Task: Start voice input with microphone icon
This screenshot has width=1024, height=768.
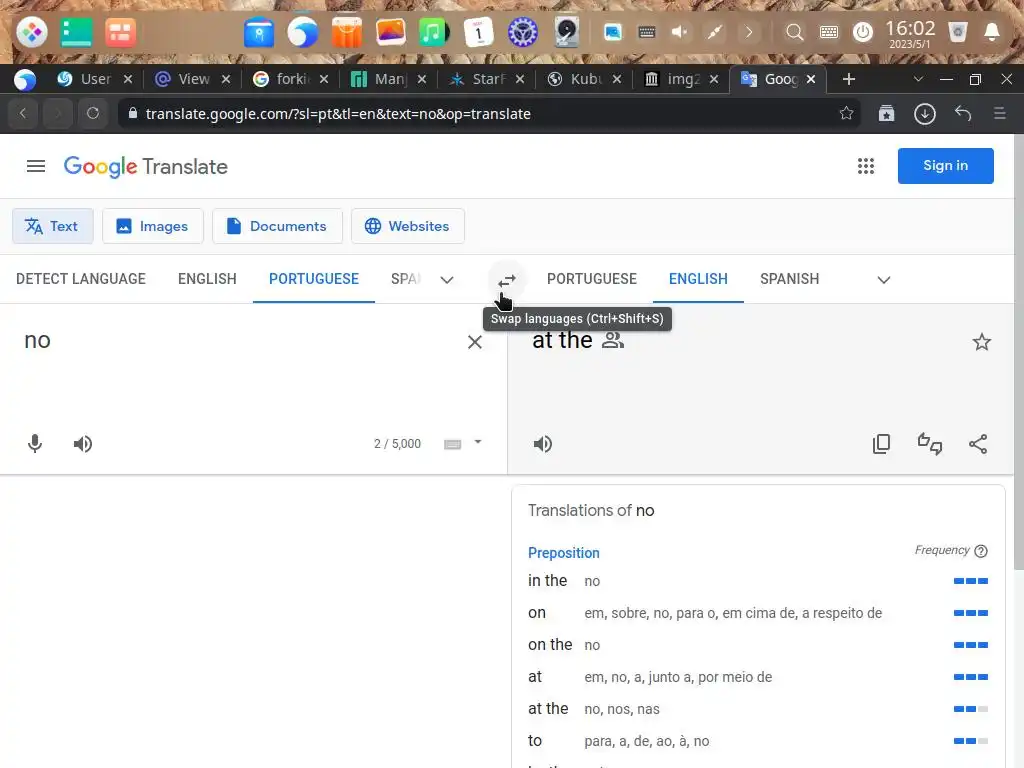Action: pyautogui.click(x=35, y=444)
